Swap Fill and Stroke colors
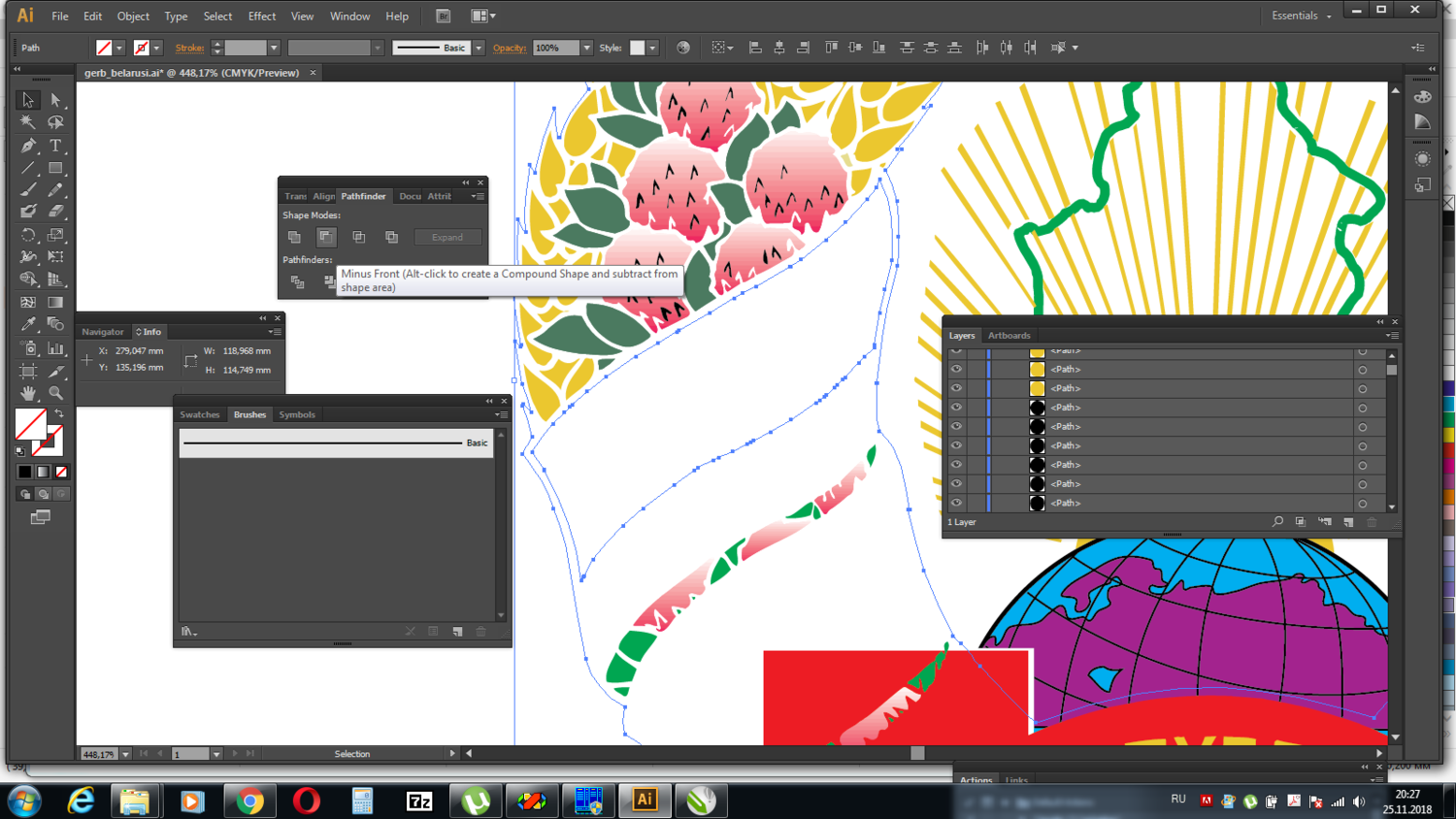Image resolution: width=1456 pixels, height=819 pixels. coord(59,414)
